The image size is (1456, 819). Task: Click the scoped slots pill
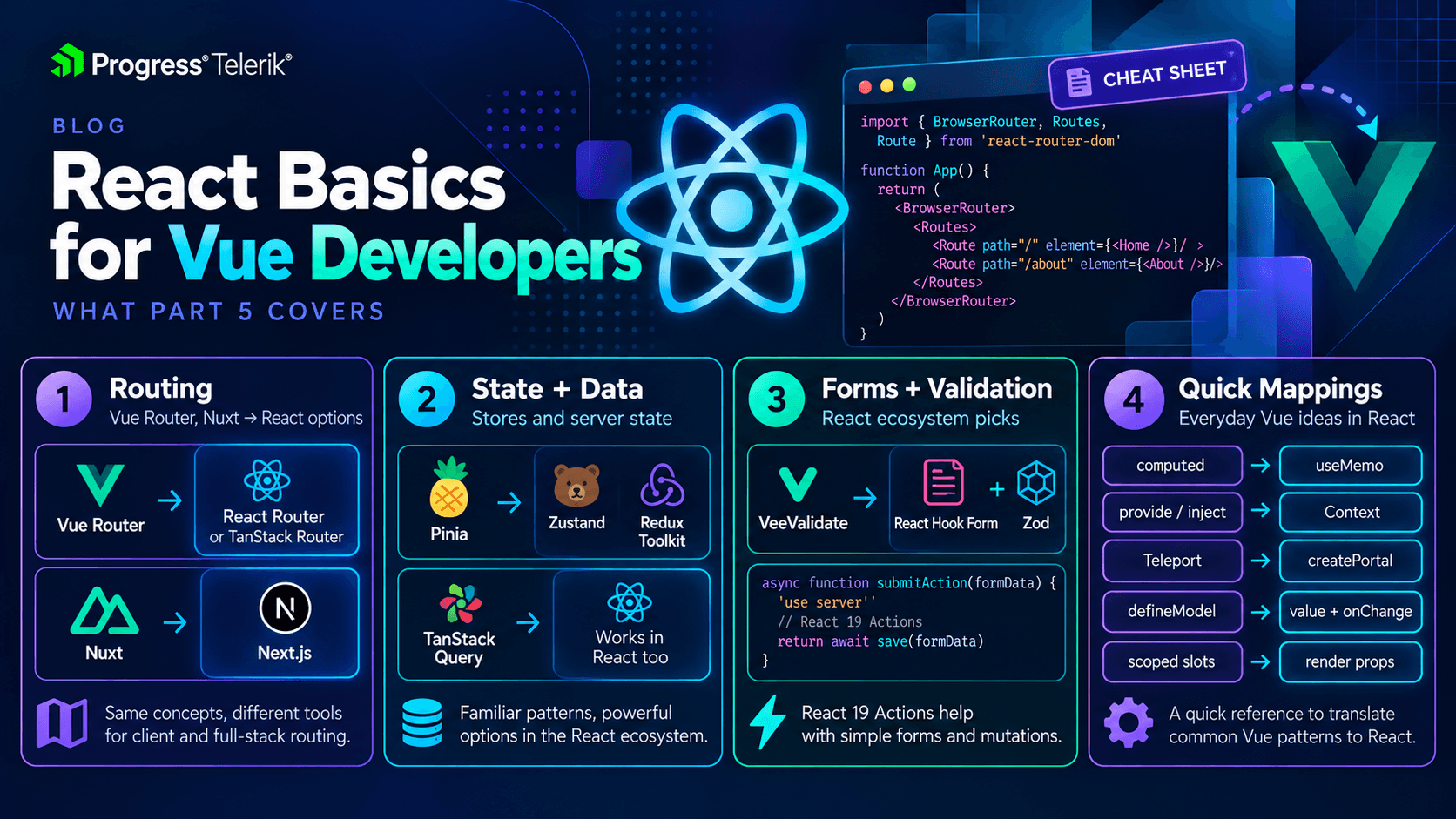pyautogui.click(x=1172, y=661)
